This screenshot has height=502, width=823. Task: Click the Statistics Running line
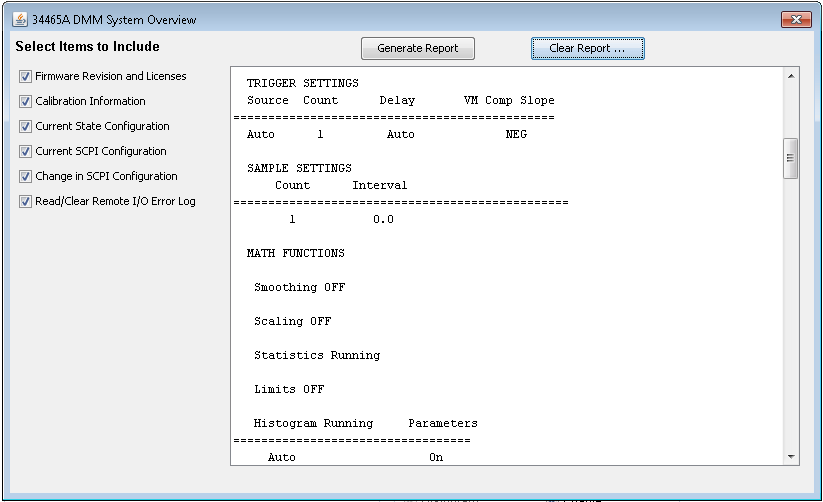click(x=317, y=355)
